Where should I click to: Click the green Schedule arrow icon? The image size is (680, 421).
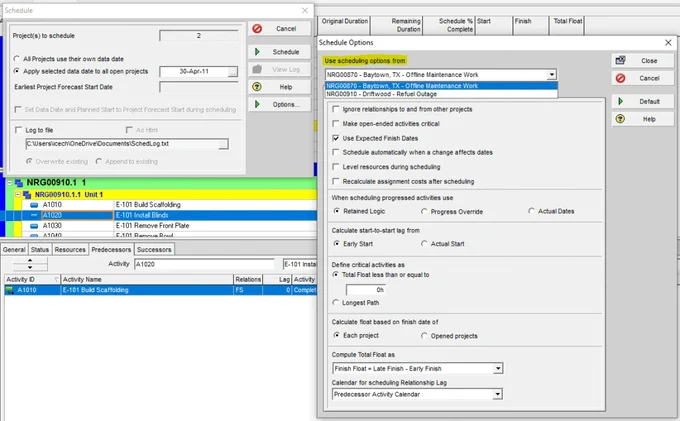pos(257,52)
